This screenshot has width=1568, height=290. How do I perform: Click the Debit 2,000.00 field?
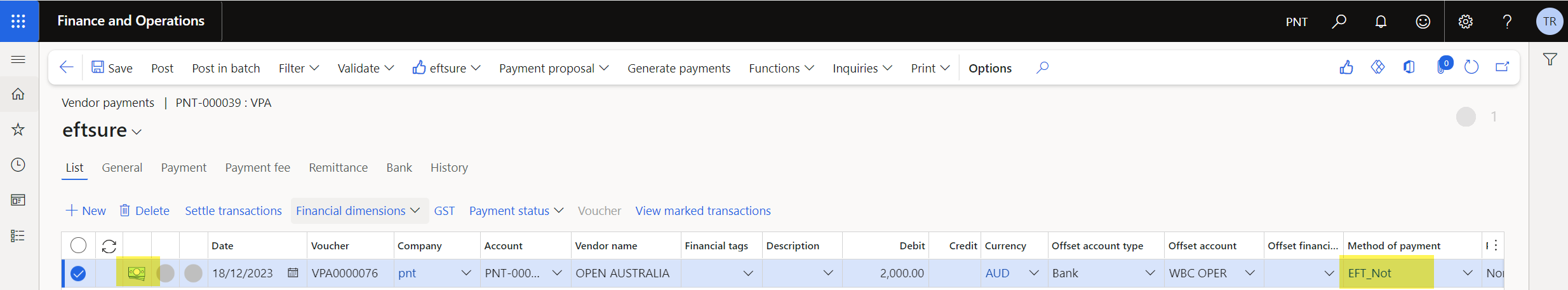(x=885, y=273)
